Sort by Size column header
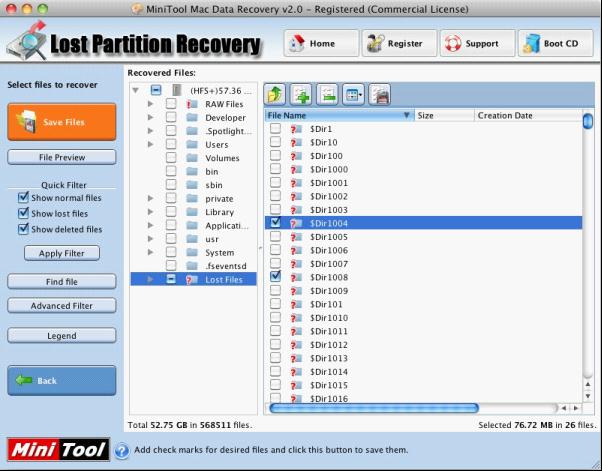This screenshot has height=471, width=602. click(445, 116)
